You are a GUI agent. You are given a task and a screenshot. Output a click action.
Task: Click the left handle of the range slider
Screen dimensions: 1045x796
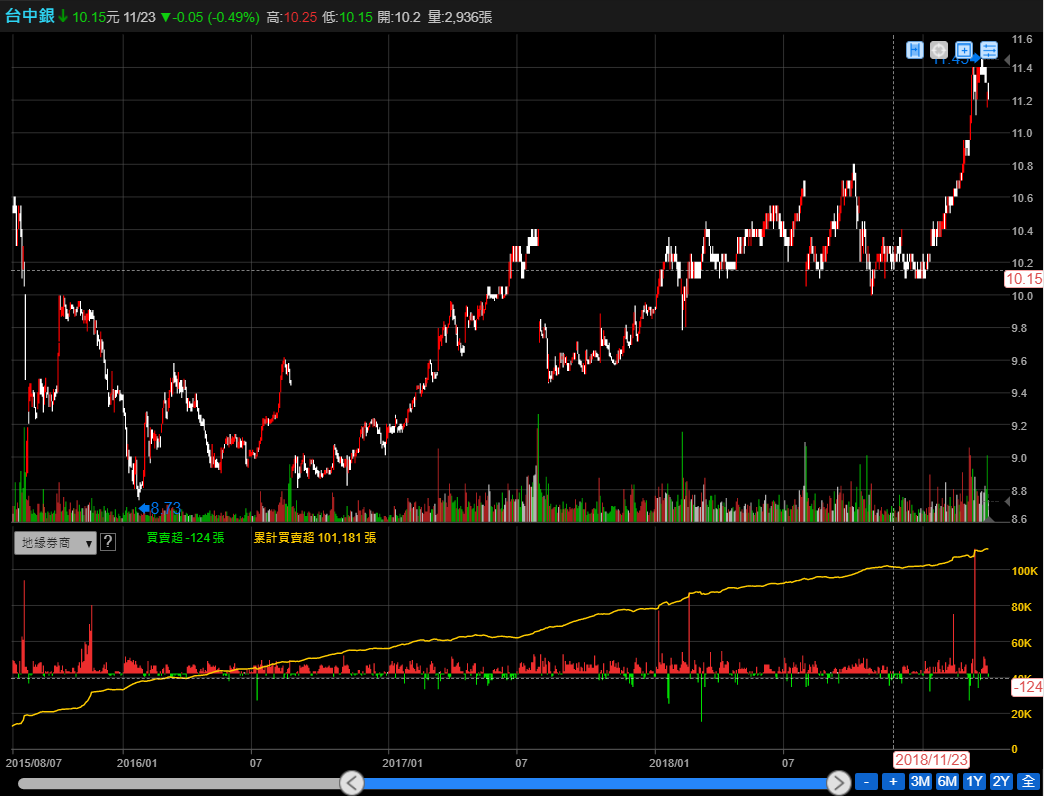coord(351,782)
